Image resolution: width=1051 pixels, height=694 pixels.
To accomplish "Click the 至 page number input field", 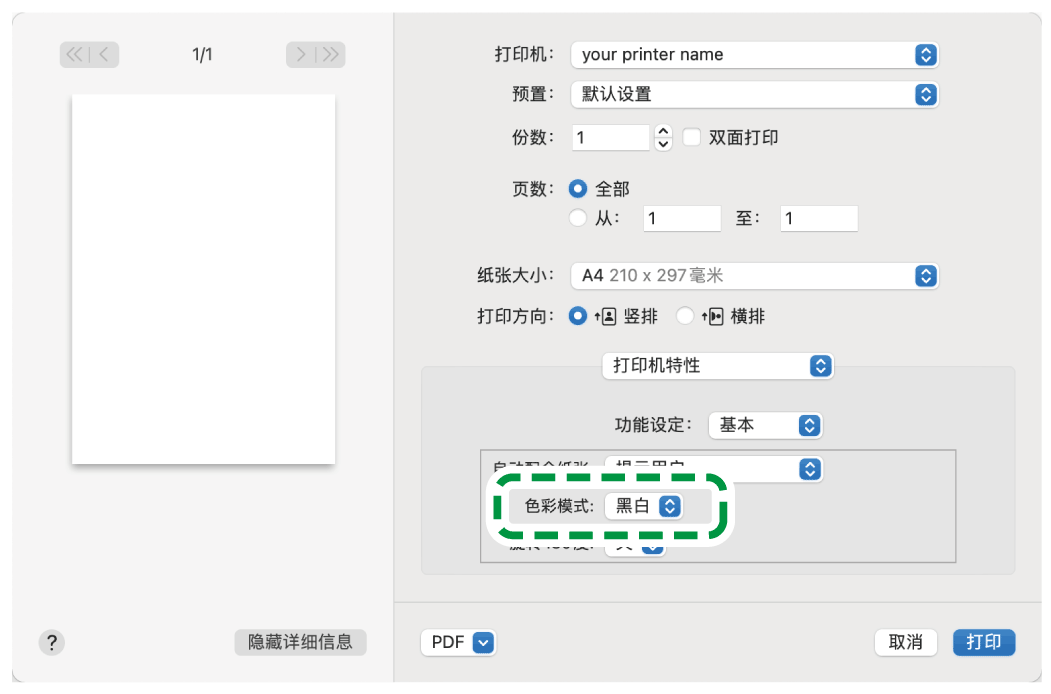I will [818, 218].
